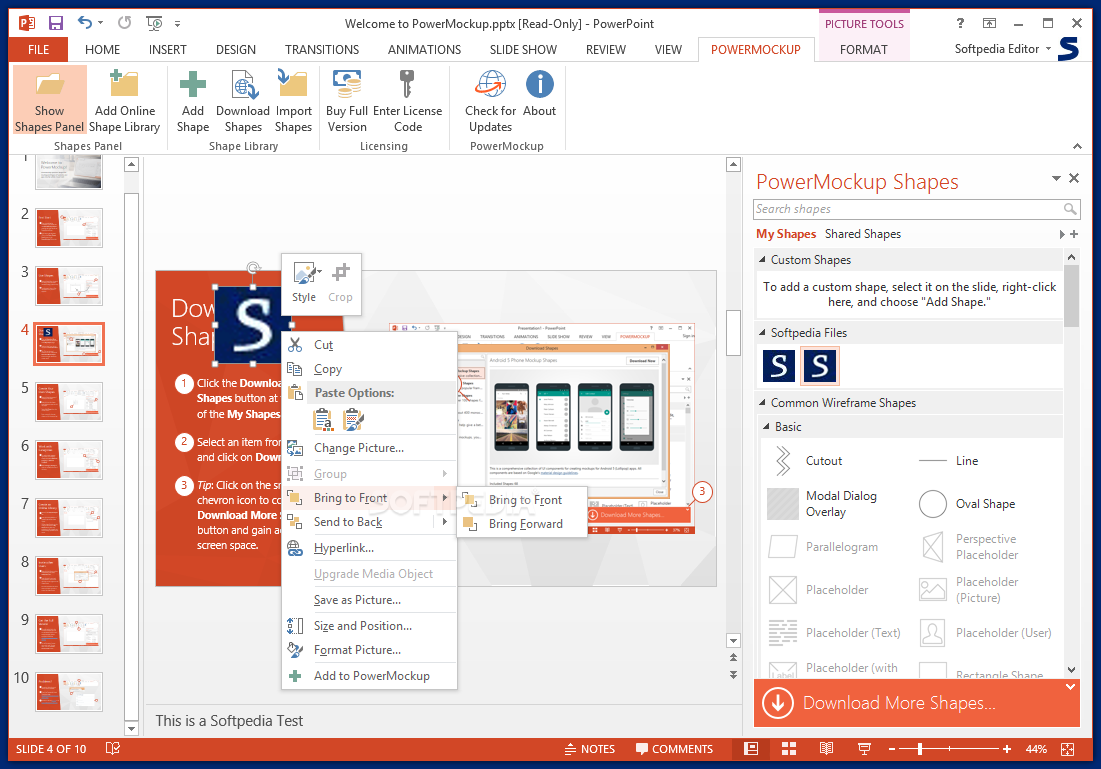Open PowerMockup Shapes pane options arrow
Image resolution: width=1101 pixels, height=769 pixels.
click(x=1056, y=178)
